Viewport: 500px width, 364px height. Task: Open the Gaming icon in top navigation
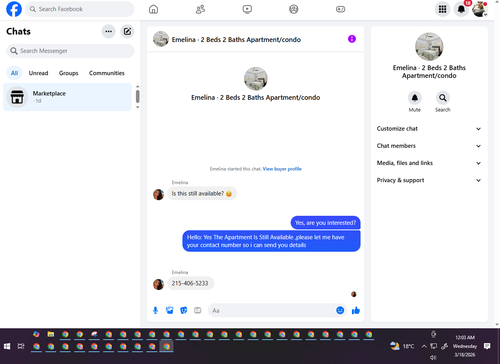pos(340,9)
